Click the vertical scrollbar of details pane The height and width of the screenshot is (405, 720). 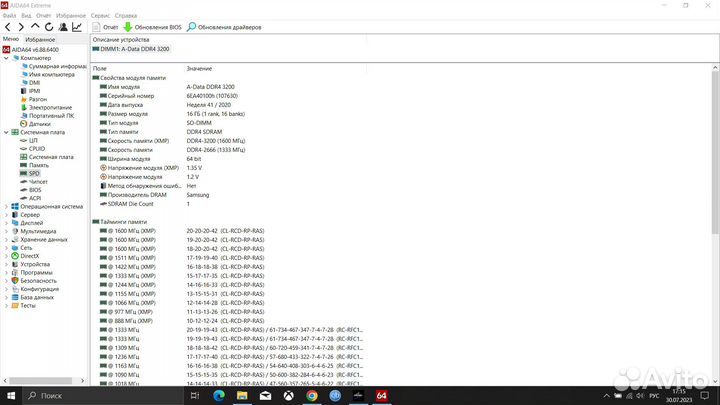[715, 200]
